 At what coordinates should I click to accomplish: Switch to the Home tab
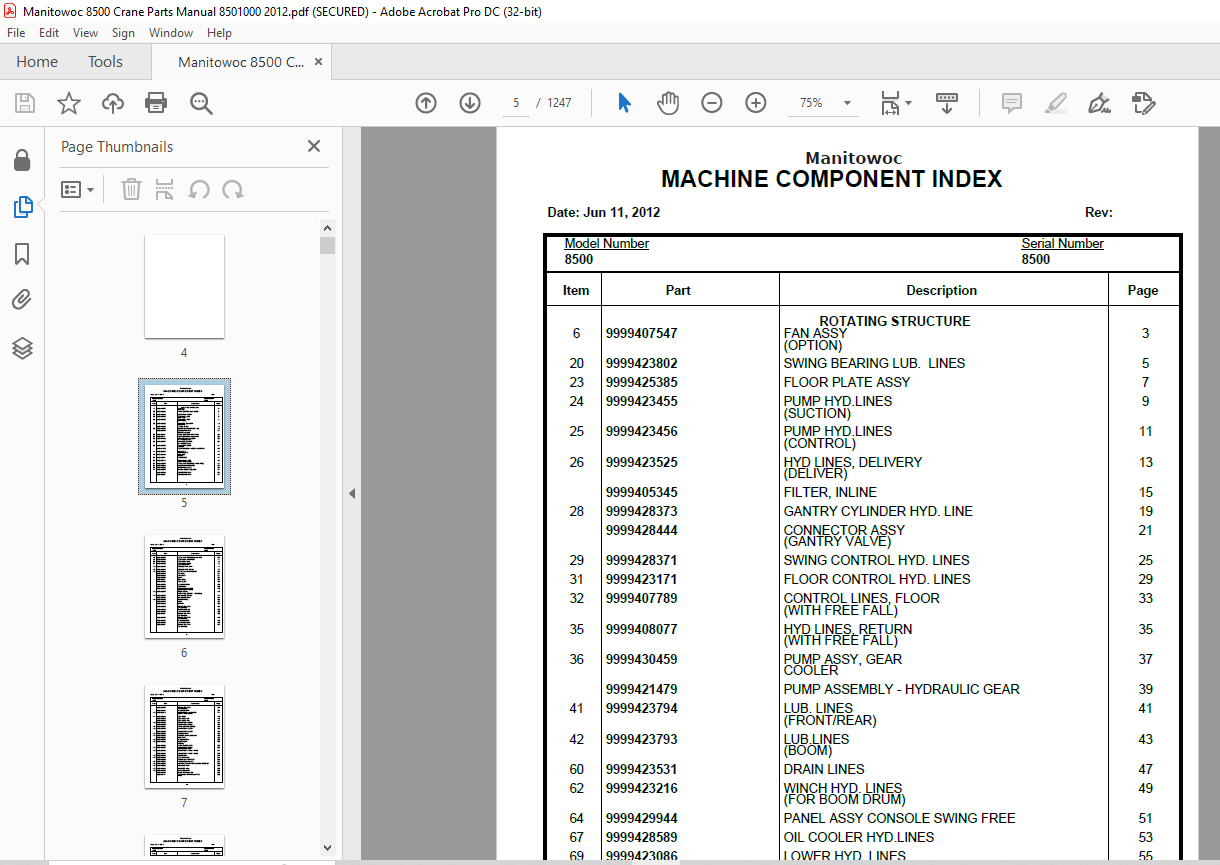pyautogui.click(x=37, y=62)
